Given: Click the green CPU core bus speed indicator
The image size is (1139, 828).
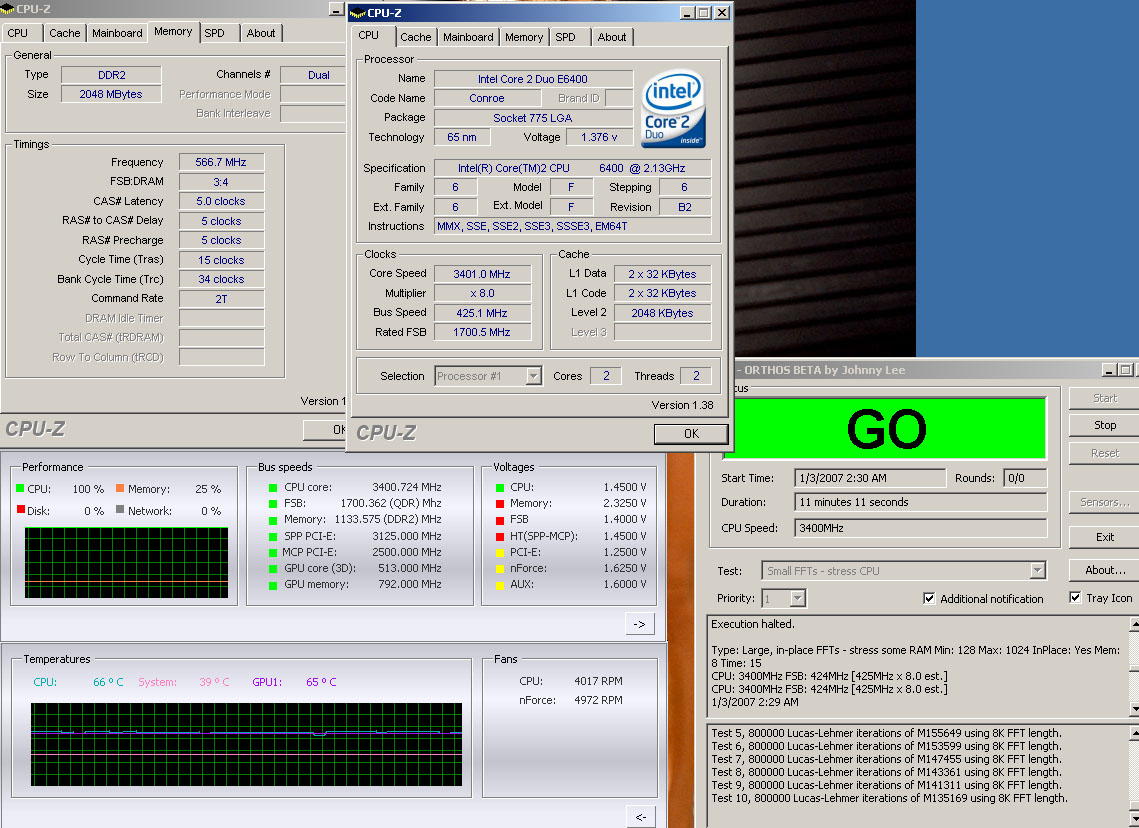Looking at the screenshot, I should click(273, 488).
